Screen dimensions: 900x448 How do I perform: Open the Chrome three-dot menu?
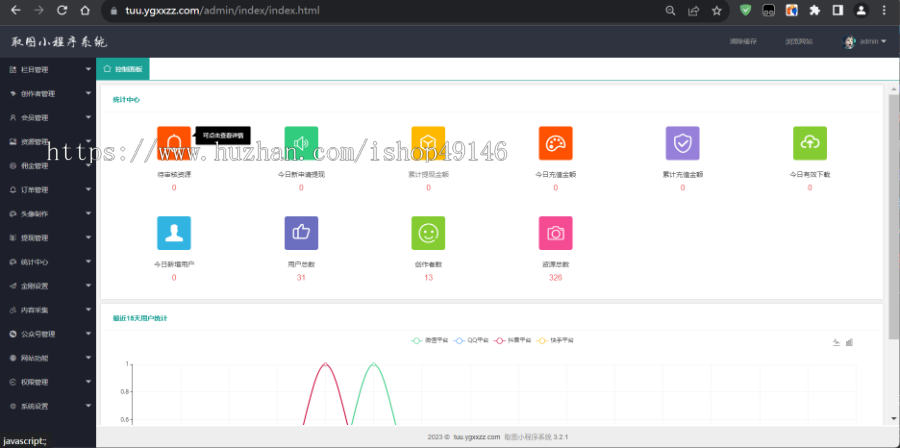click(884, 10)
